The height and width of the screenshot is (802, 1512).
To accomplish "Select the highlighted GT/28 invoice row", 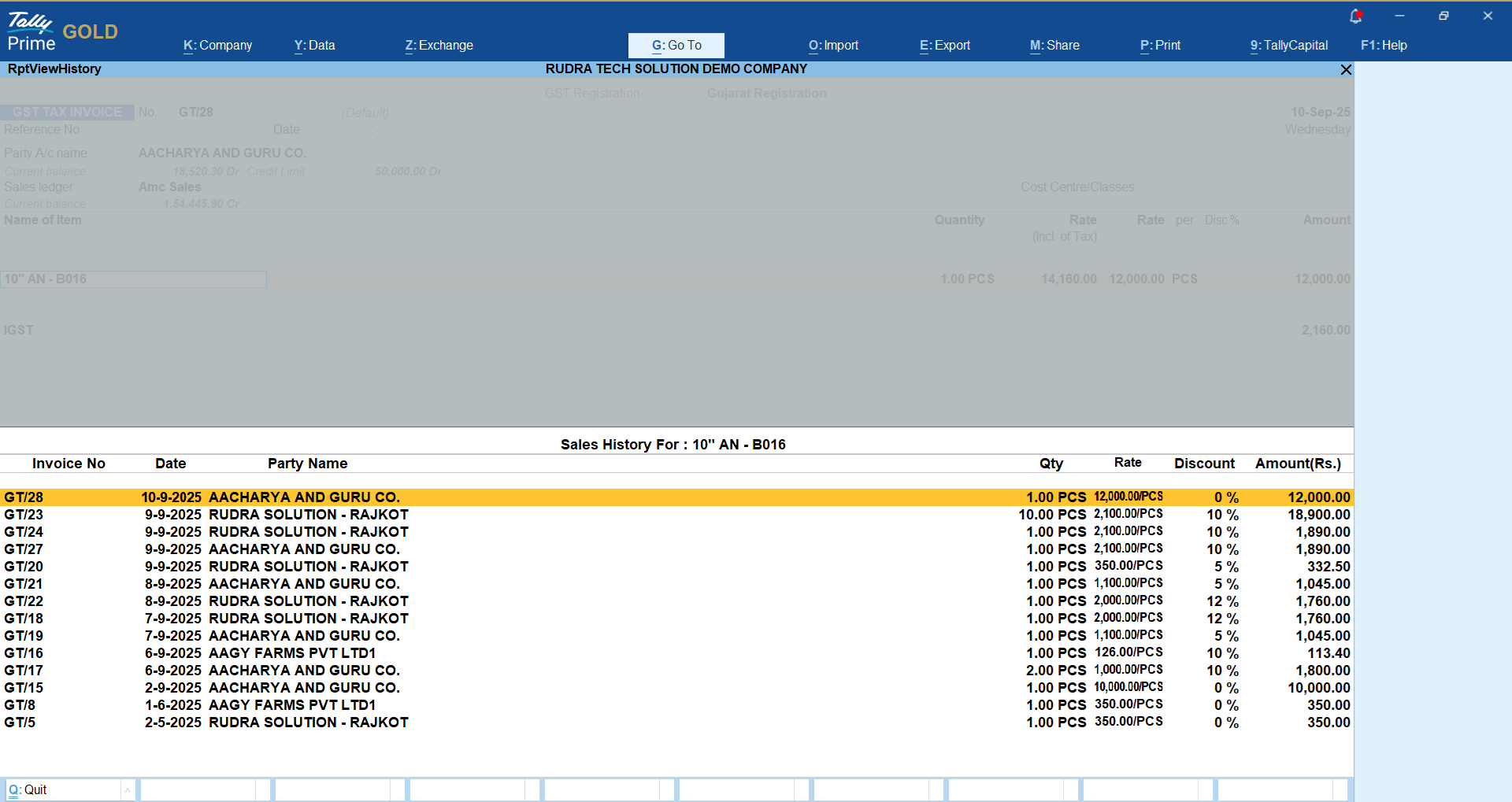I will point(676,497).
